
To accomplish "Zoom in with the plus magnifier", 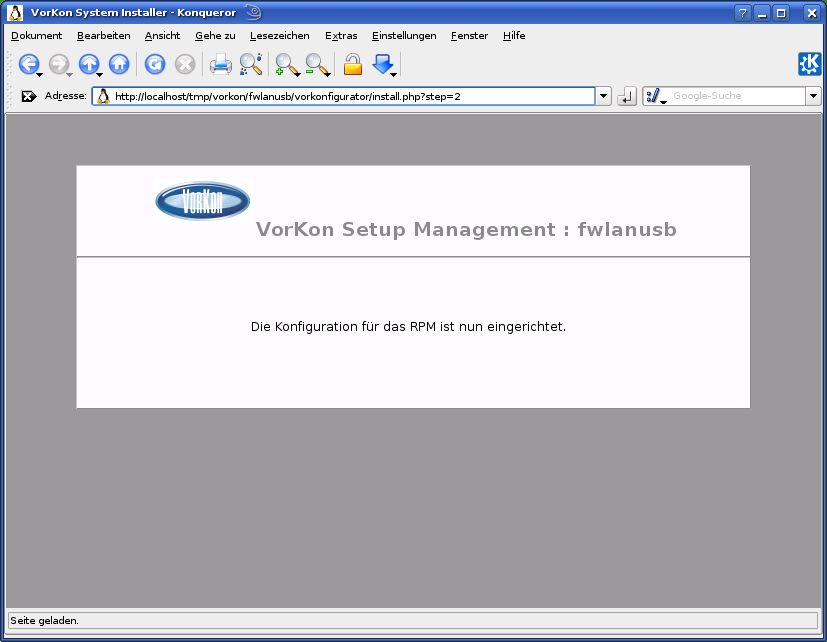I will tap(286, 64).
